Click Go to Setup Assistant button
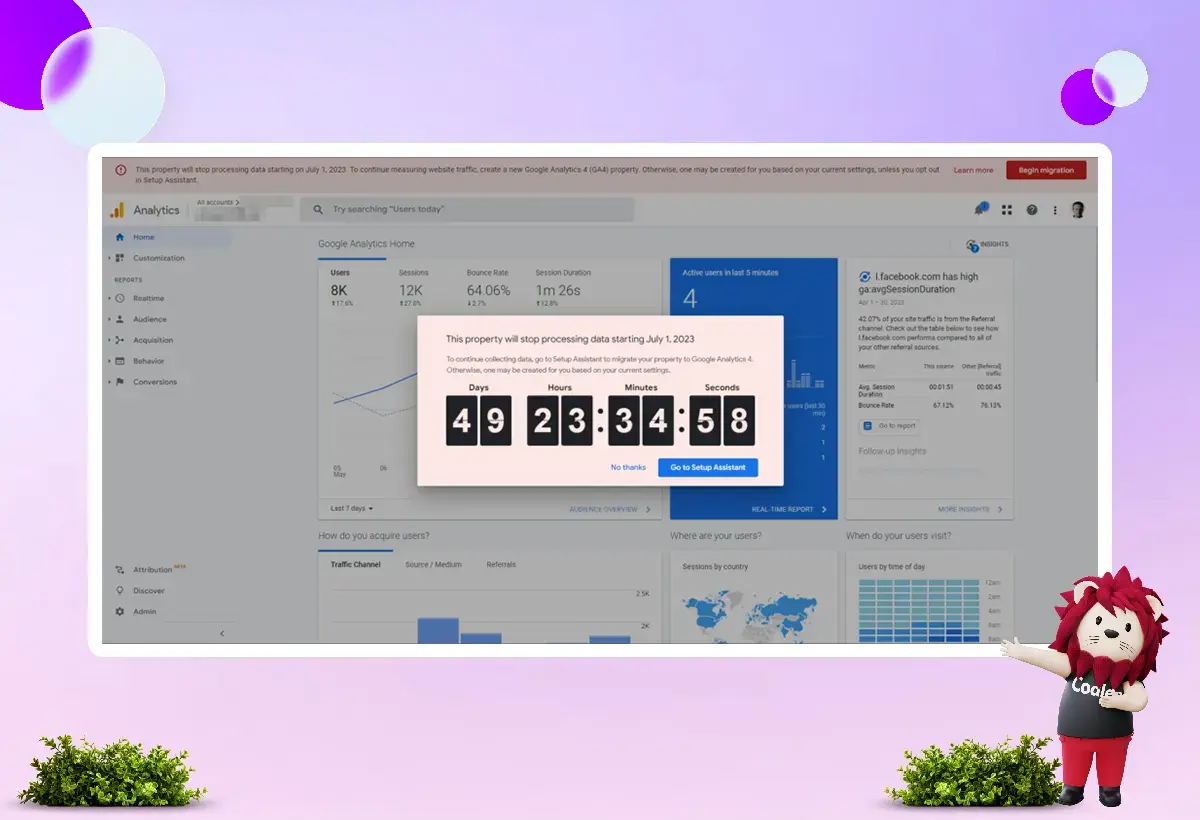The image size is (1200, 820). point(708,467)
